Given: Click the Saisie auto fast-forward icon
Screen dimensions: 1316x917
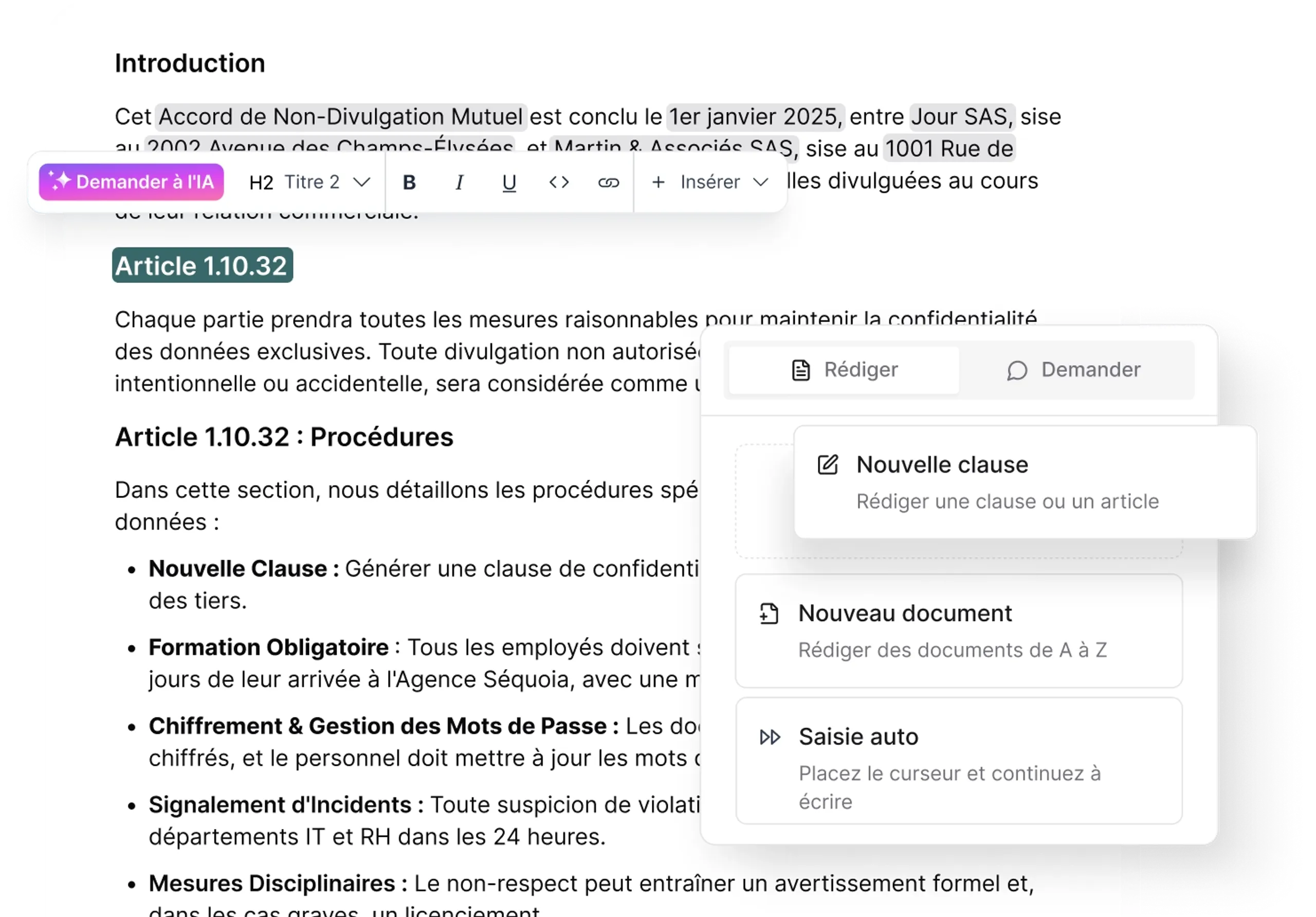Looking at the screenshot, I should click(770, 737).
